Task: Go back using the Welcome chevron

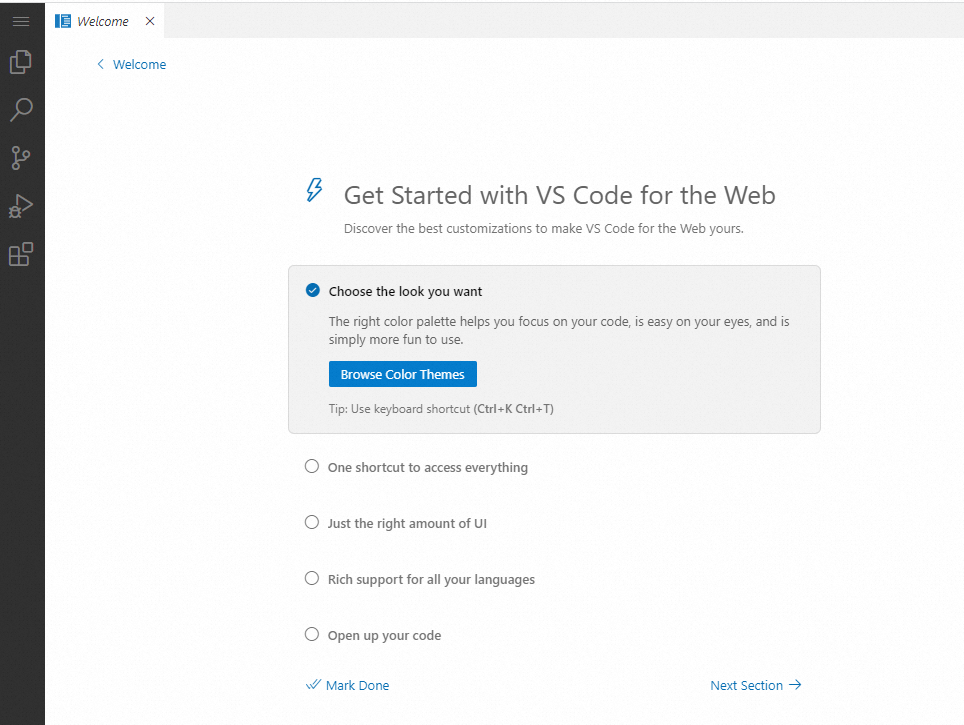Action: pyautogui.click(x=100, y=64)
